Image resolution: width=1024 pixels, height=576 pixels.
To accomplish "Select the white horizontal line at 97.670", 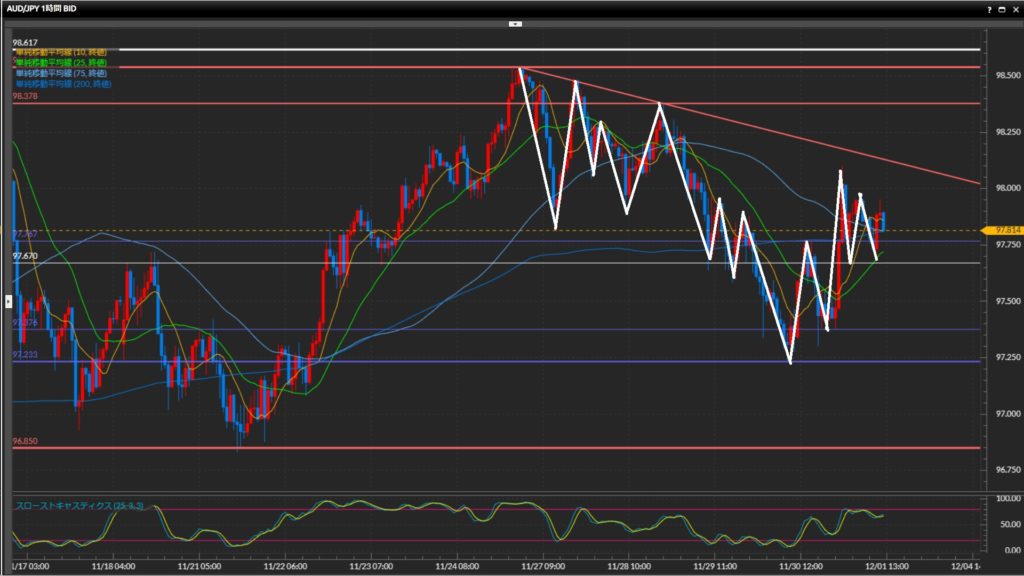I will [x=500, y=263].
